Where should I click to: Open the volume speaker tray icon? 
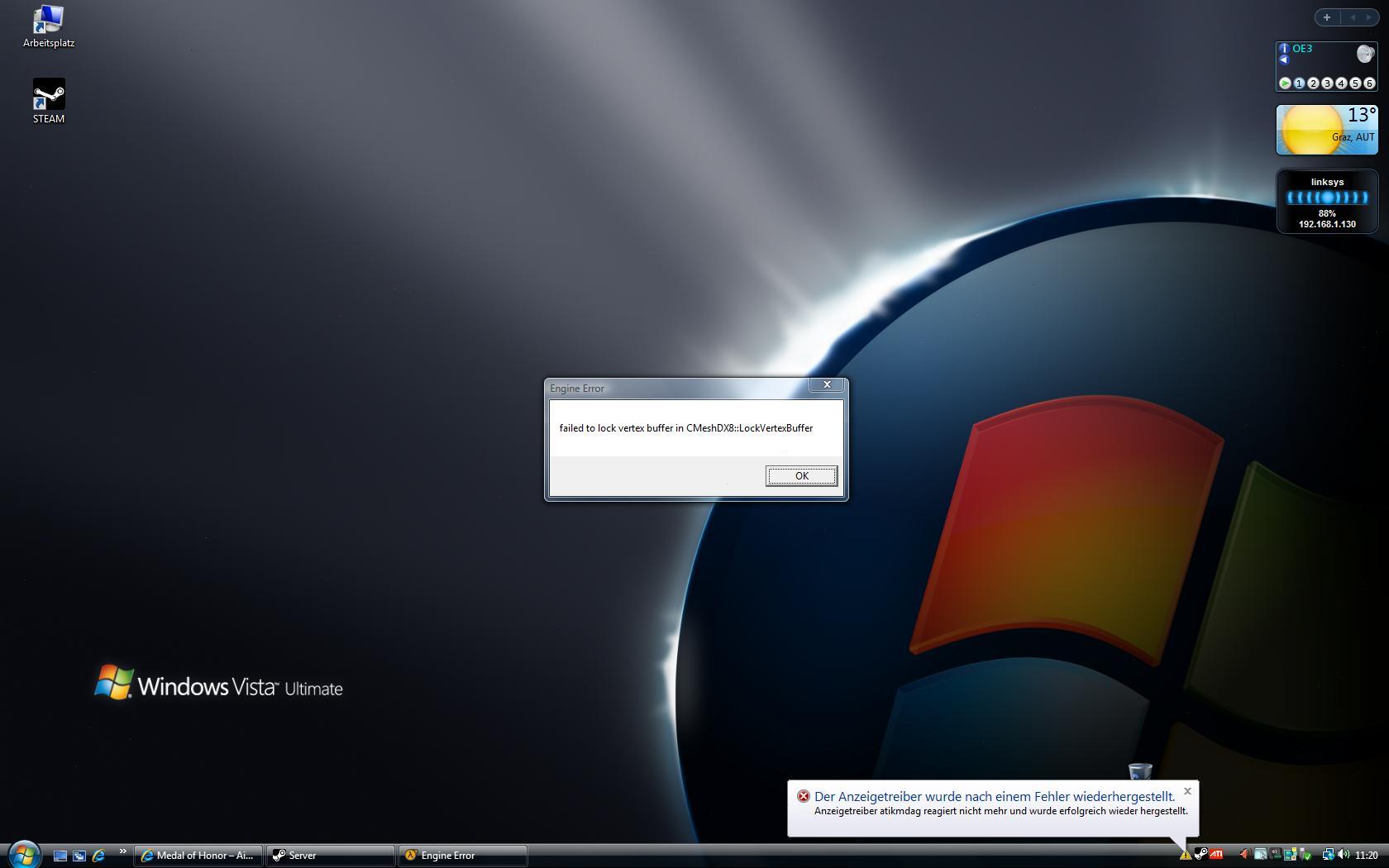[1344, 854]
